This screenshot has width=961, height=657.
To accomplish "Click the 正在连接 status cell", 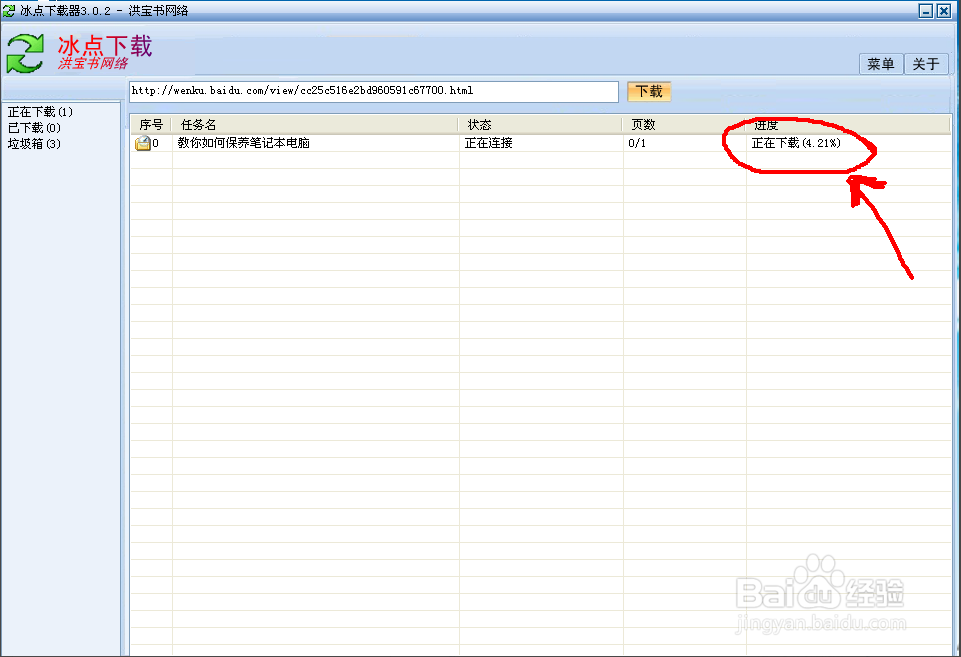I will click(488, 143).
